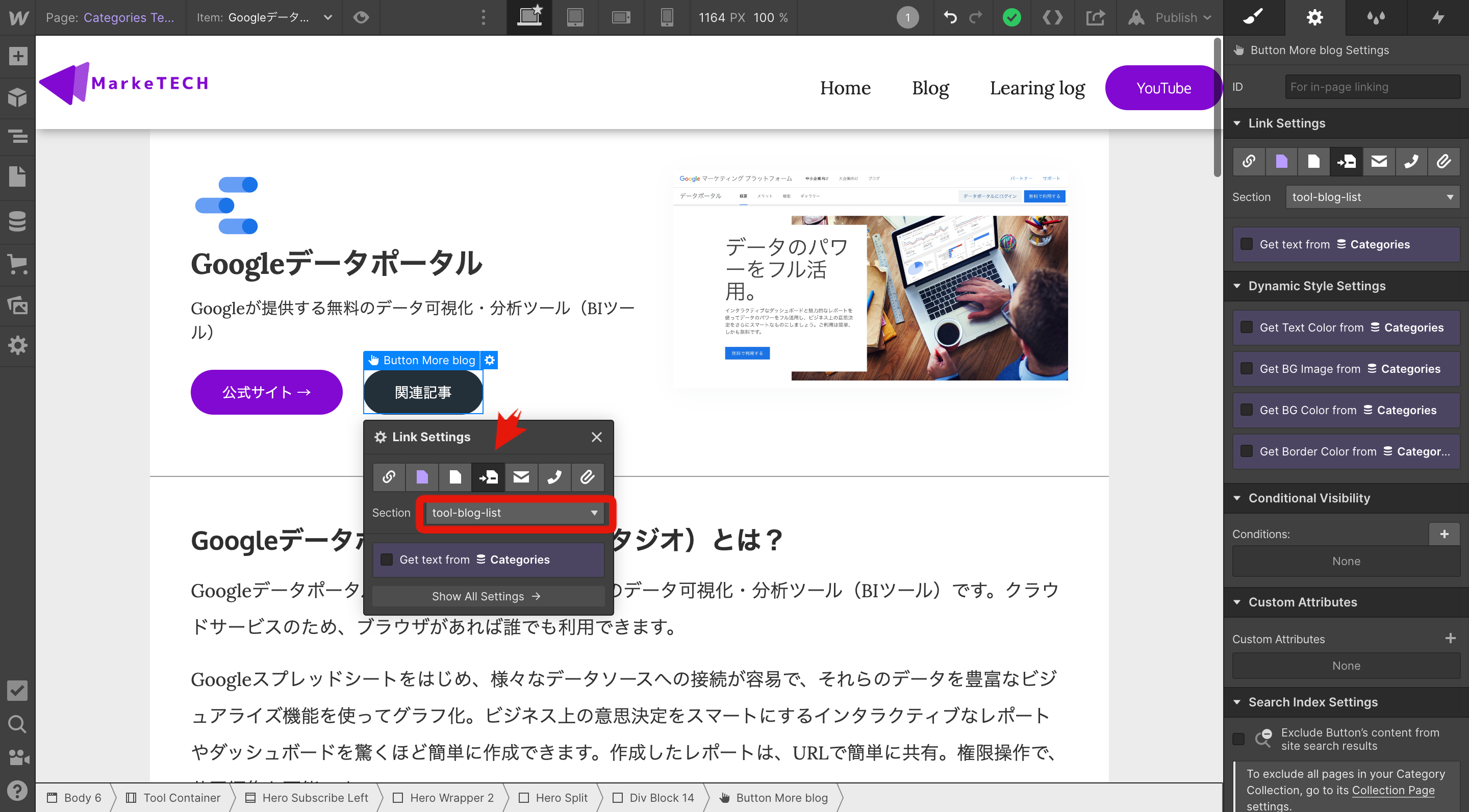Enable Get text from Categories in popup
1469x812 pixels.
[387, 560]
